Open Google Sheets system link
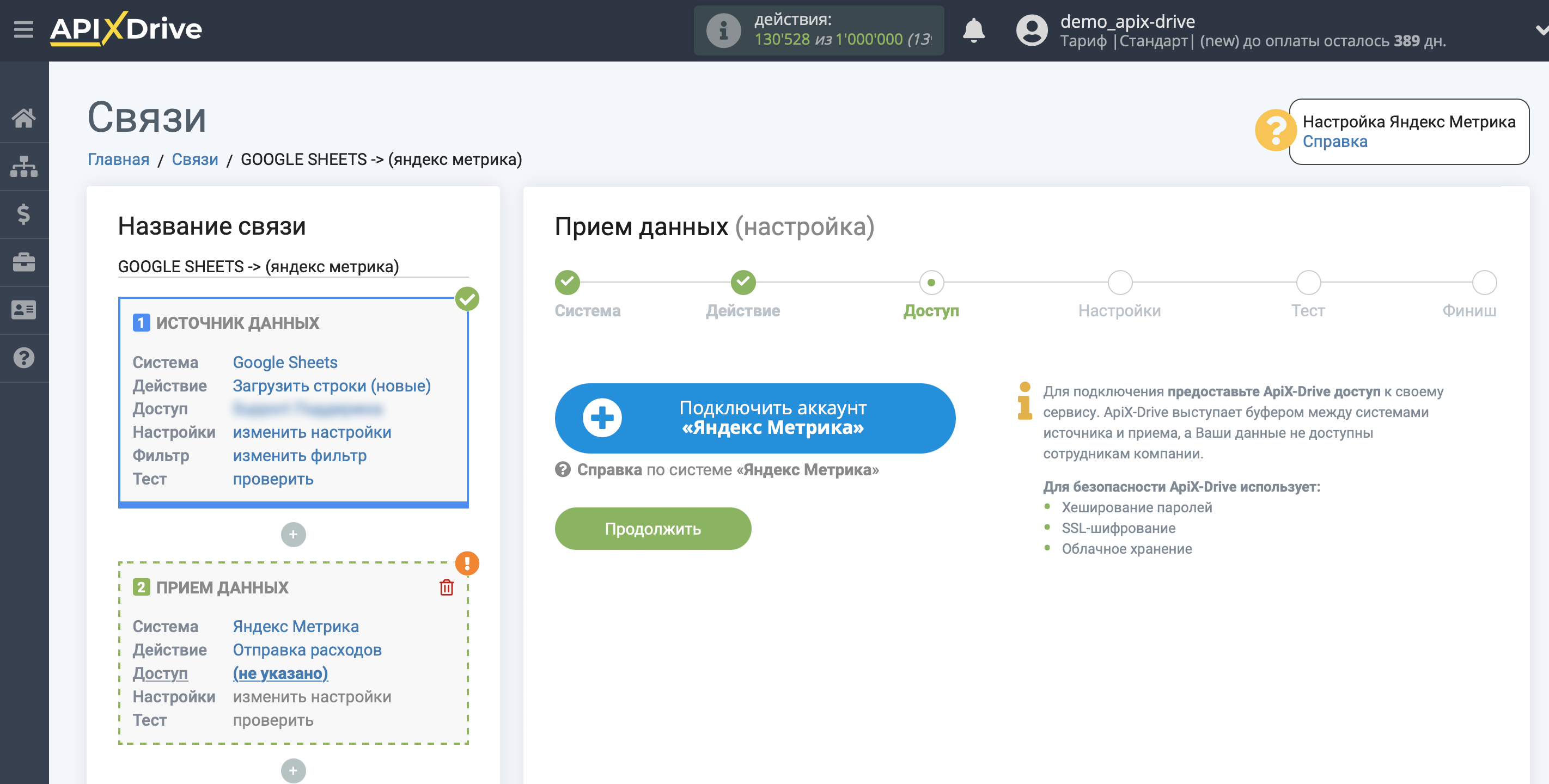The height and width of the screenshot is (784, 1549). click(285, 363)
